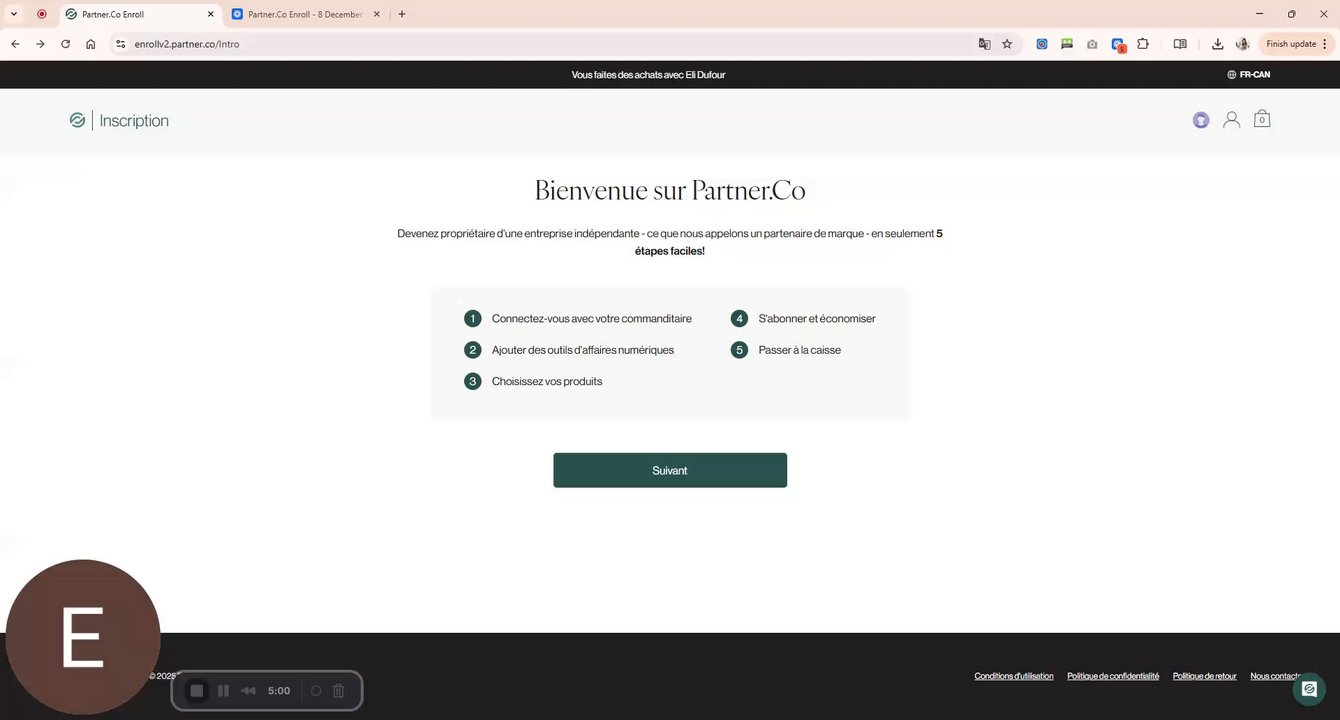Viewport: 1340px width, 720px height.
Task: Open the chat widget icon at bottom right
Action: tap(1309, 689)
